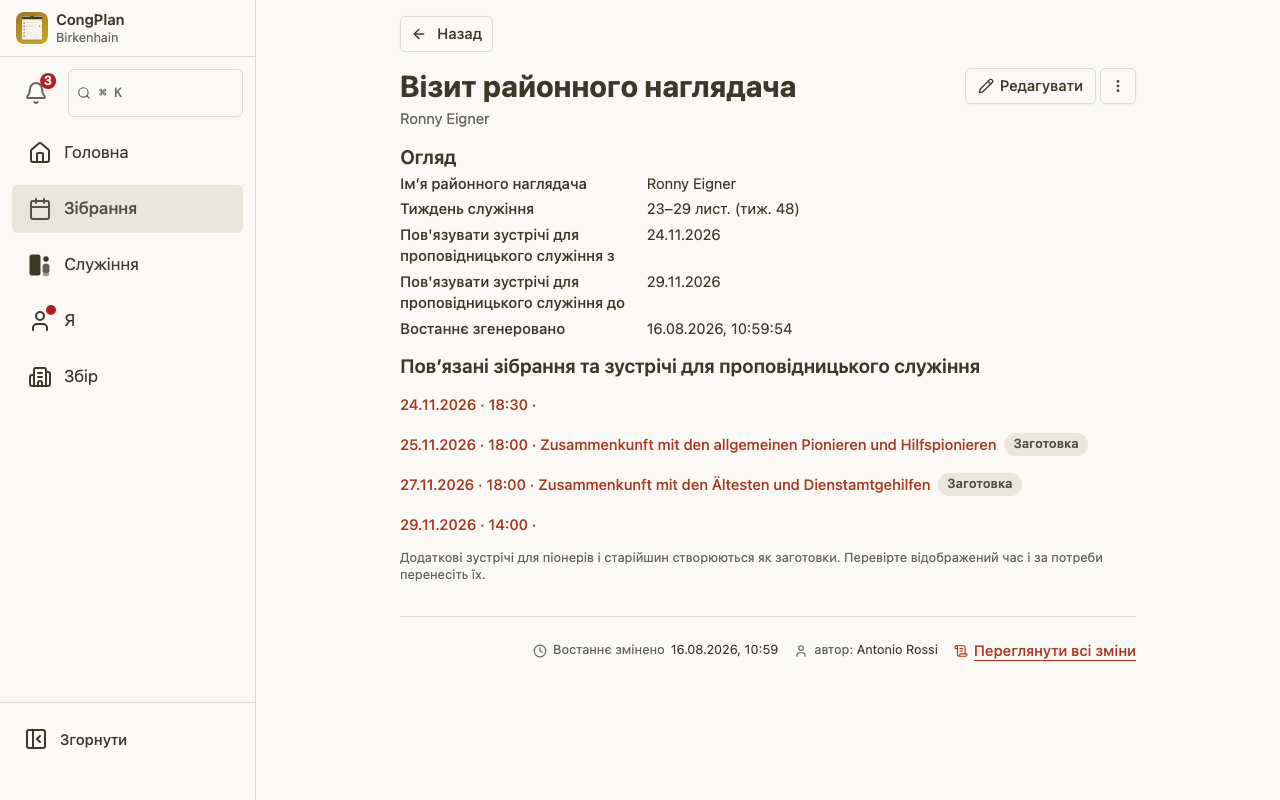Screen dimensions: 1280x800
Task: Click the calendar icon beside Зібрання
Action: click(x=40, y=209)
